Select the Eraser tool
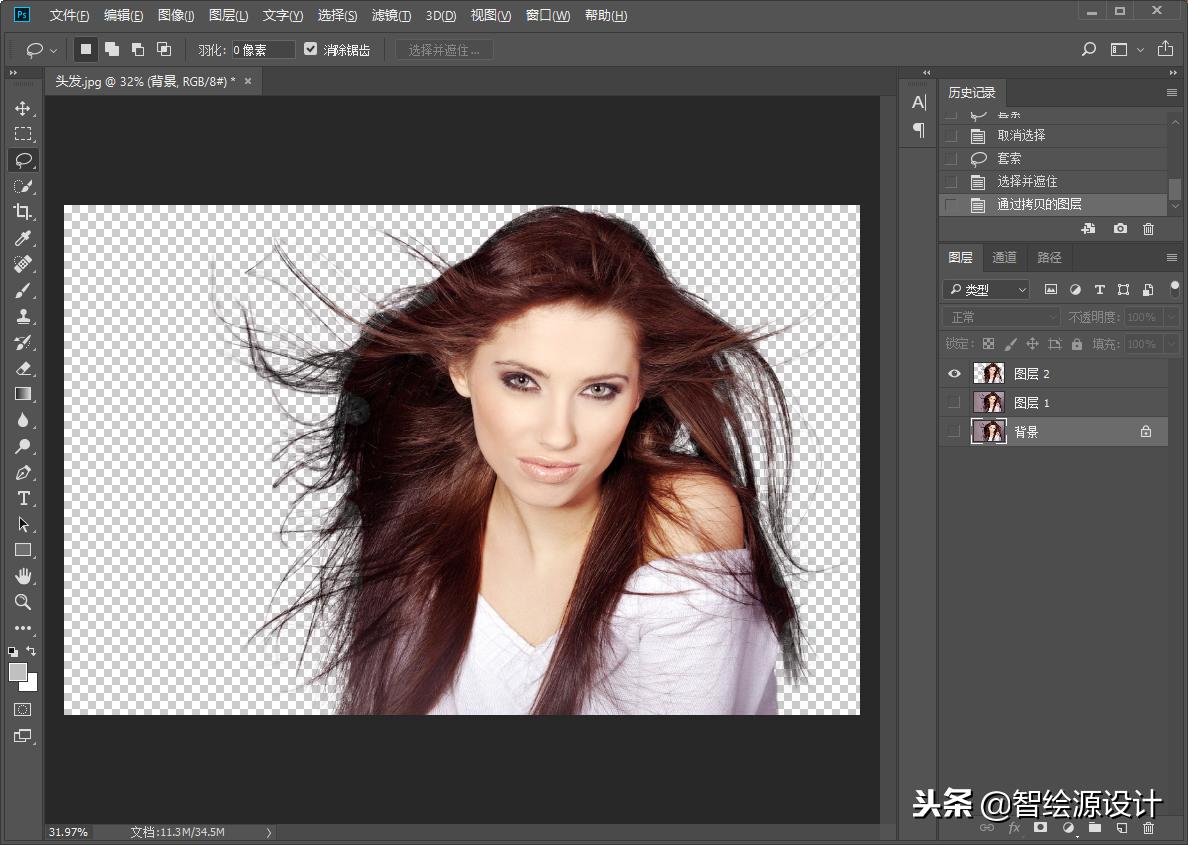 22,368
